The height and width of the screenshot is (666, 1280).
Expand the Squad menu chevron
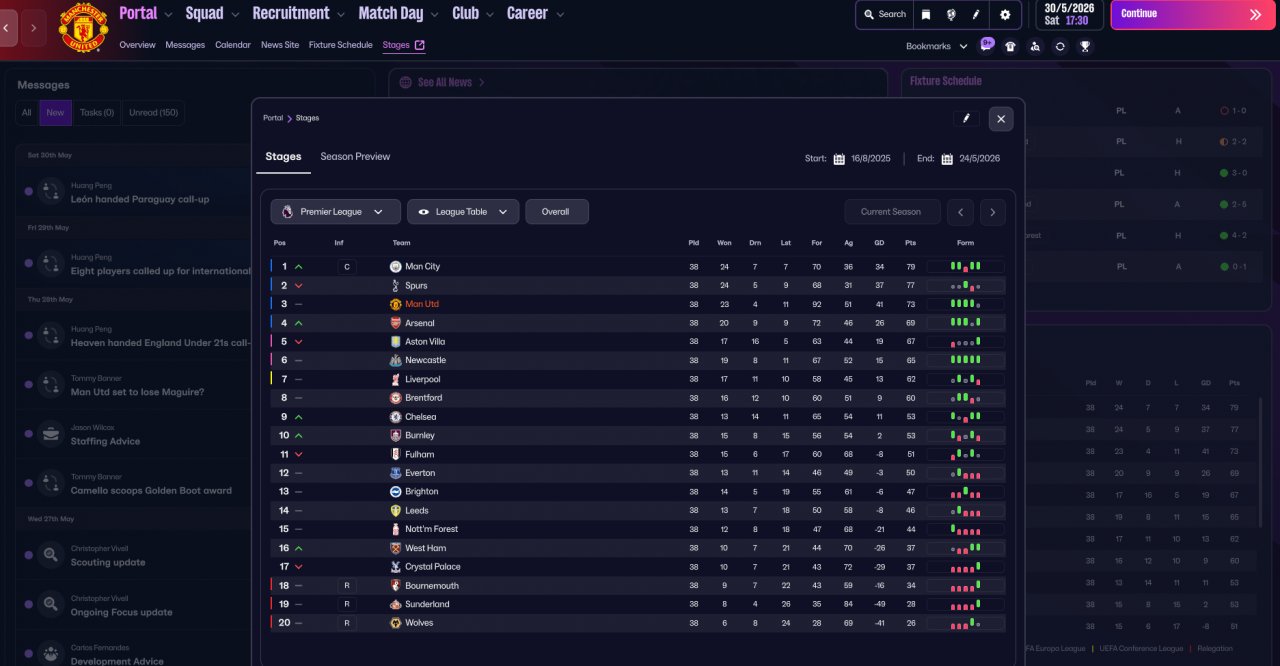[x=235, y=15]
